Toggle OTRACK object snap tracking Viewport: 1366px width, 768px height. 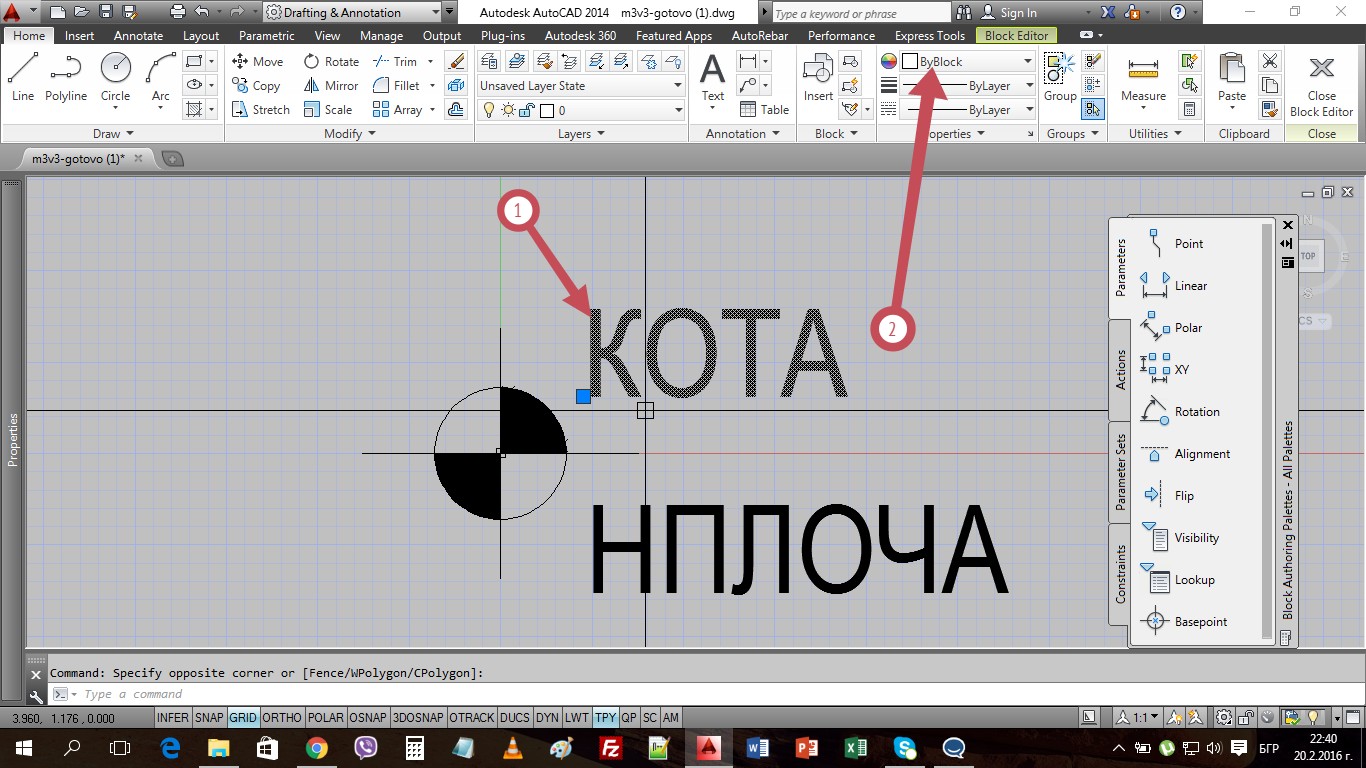[472, 718]
